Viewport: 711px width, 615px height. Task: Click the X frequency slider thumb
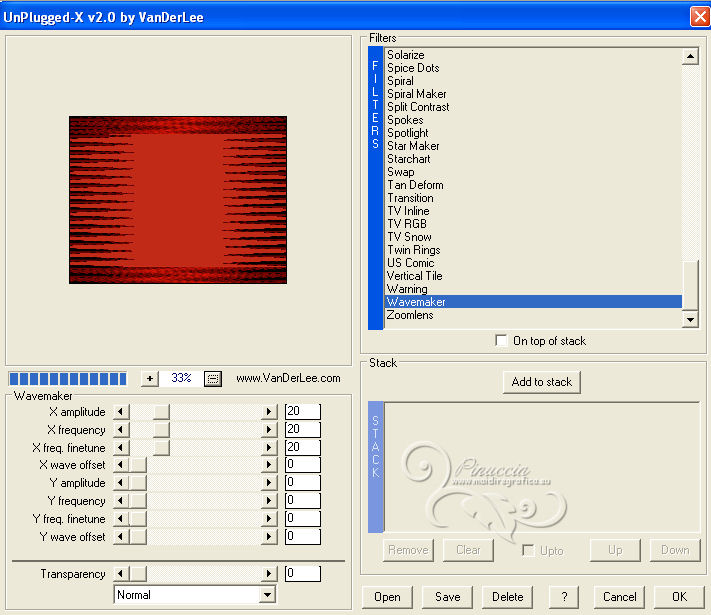click(x=161, y=430)
